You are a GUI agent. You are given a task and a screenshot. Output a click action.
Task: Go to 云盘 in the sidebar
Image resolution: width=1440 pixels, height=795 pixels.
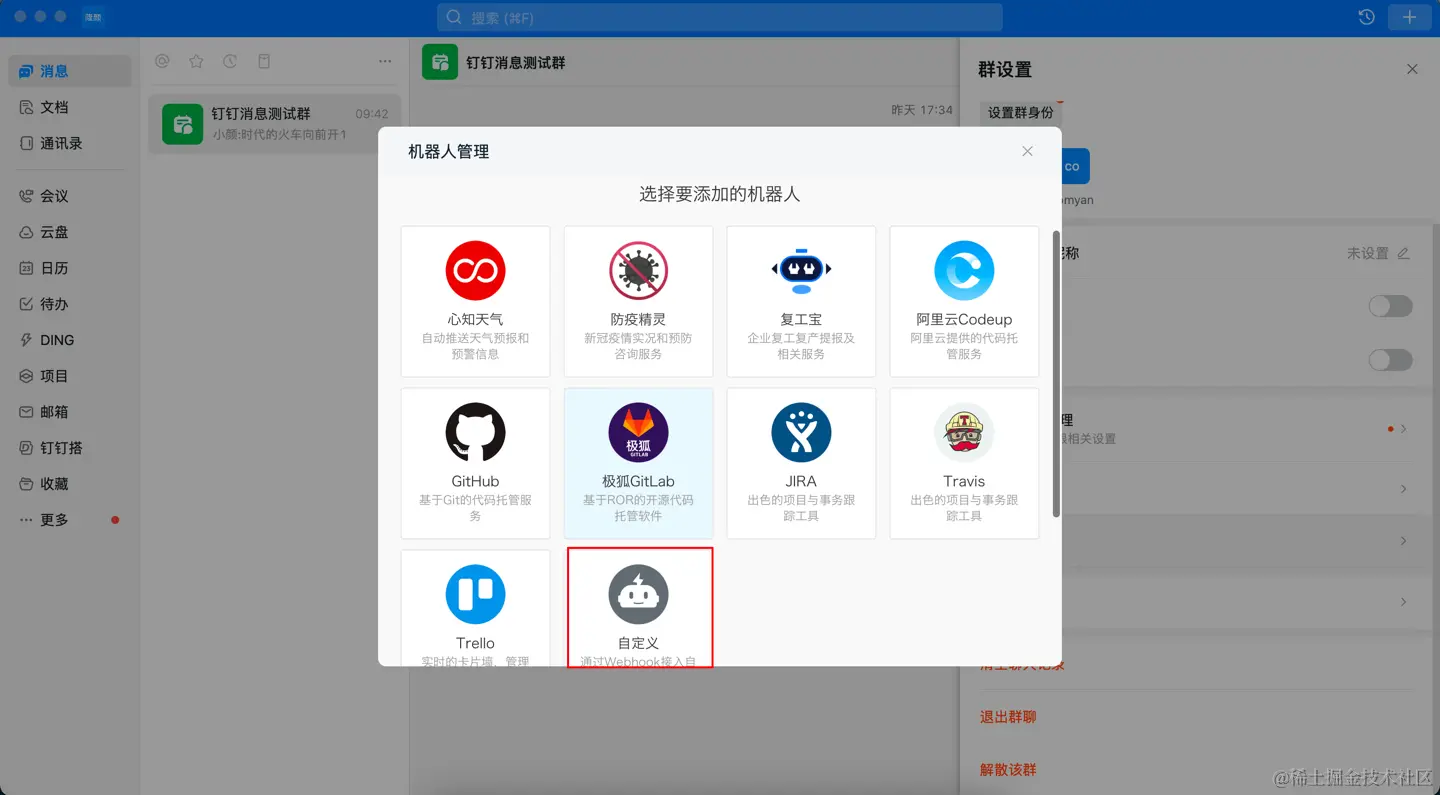click(70, 232)
